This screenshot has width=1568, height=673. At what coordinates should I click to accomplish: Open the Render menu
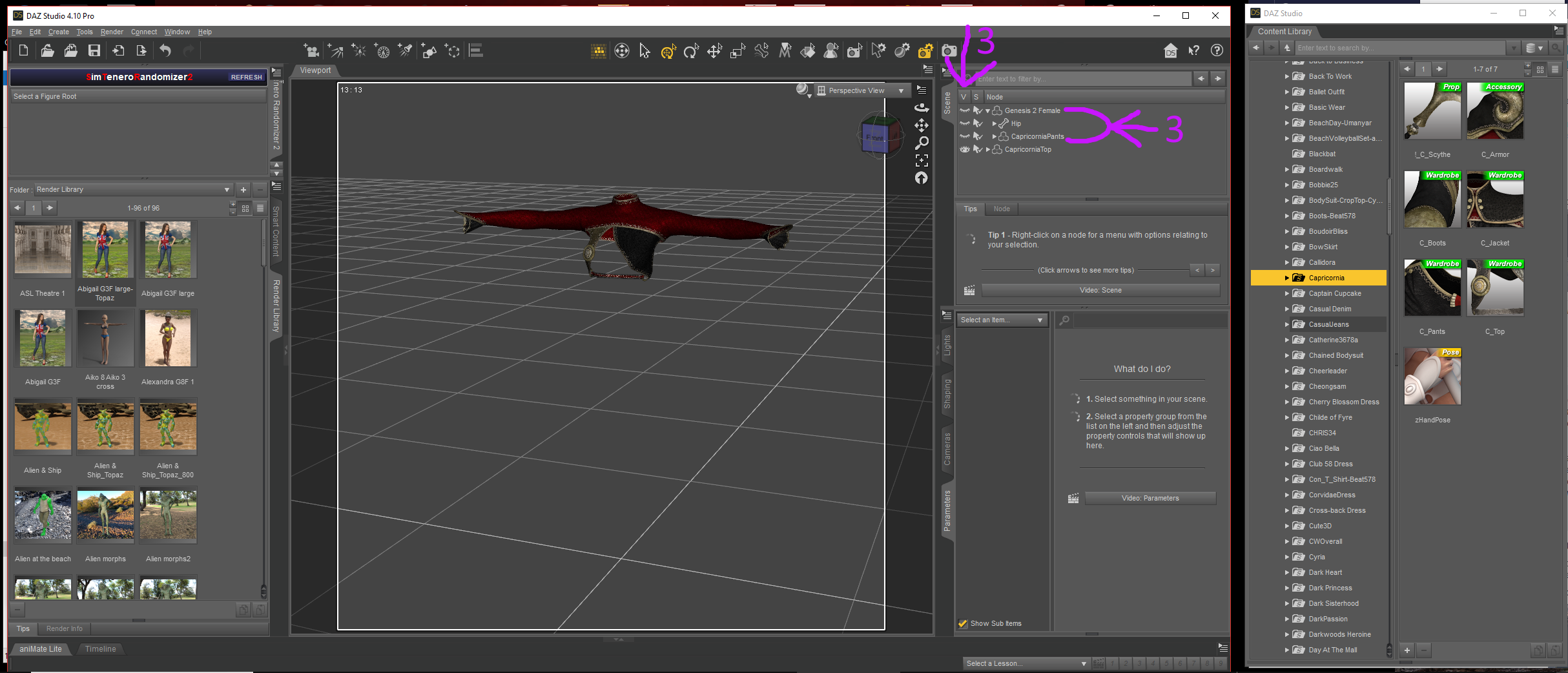tap(112, 32)
